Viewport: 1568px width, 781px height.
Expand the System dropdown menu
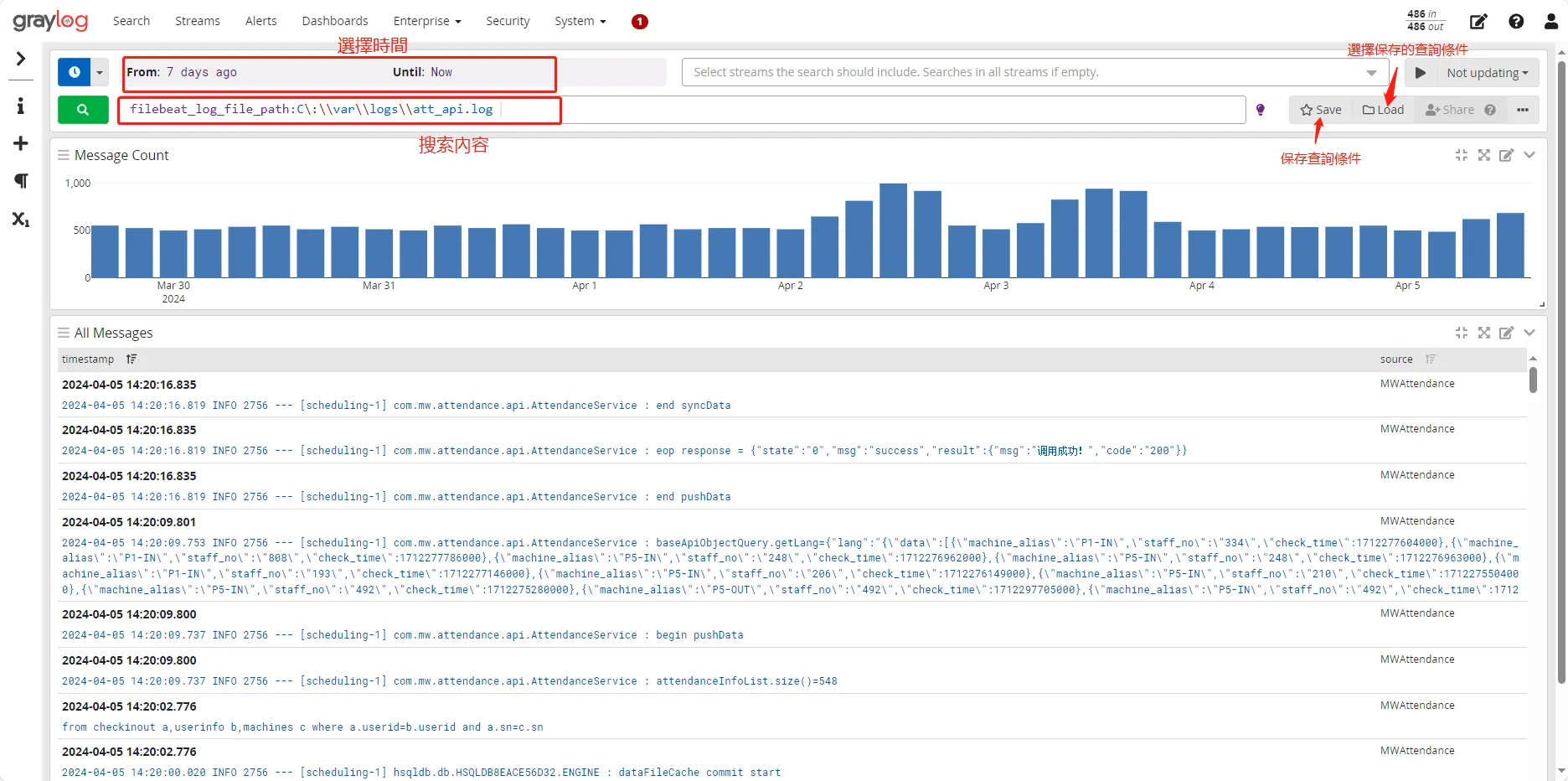click(580, 21)
